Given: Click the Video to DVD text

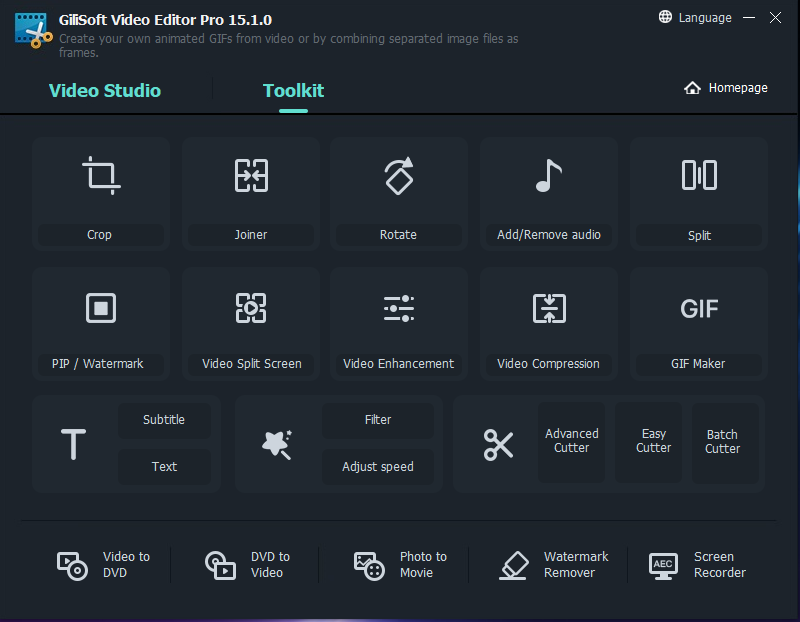Looking at the screenshot, I should [x=127, y=564].
